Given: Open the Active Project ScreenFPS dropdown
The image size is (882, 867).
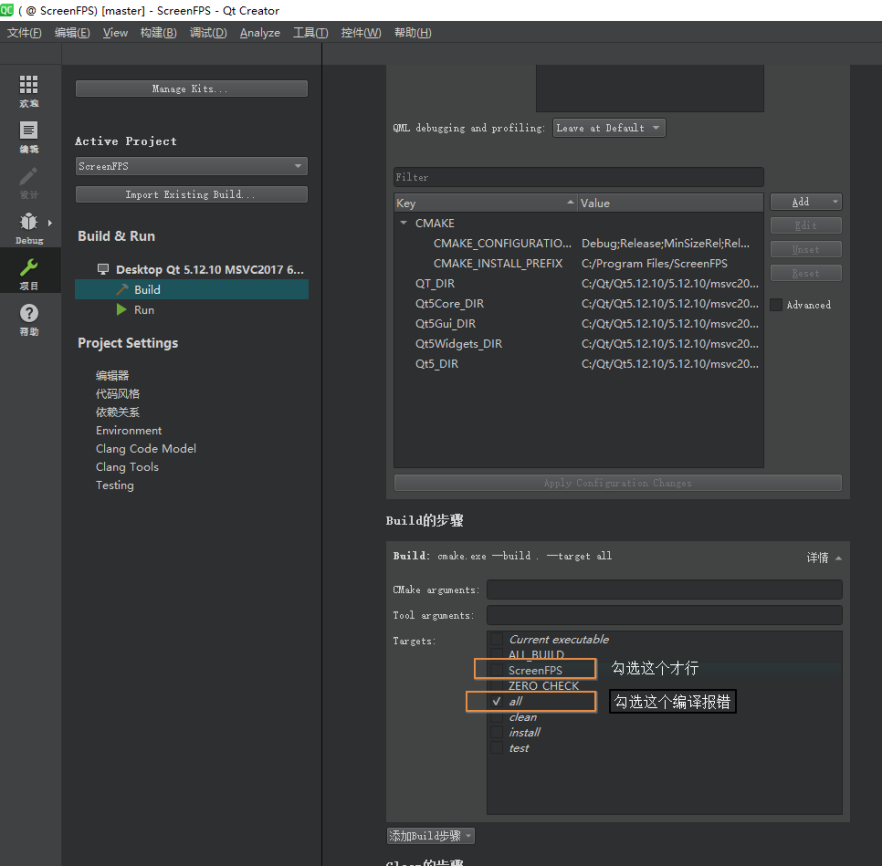Looking at the screenshot, I should pyautogui.click(x=190, y=166).
